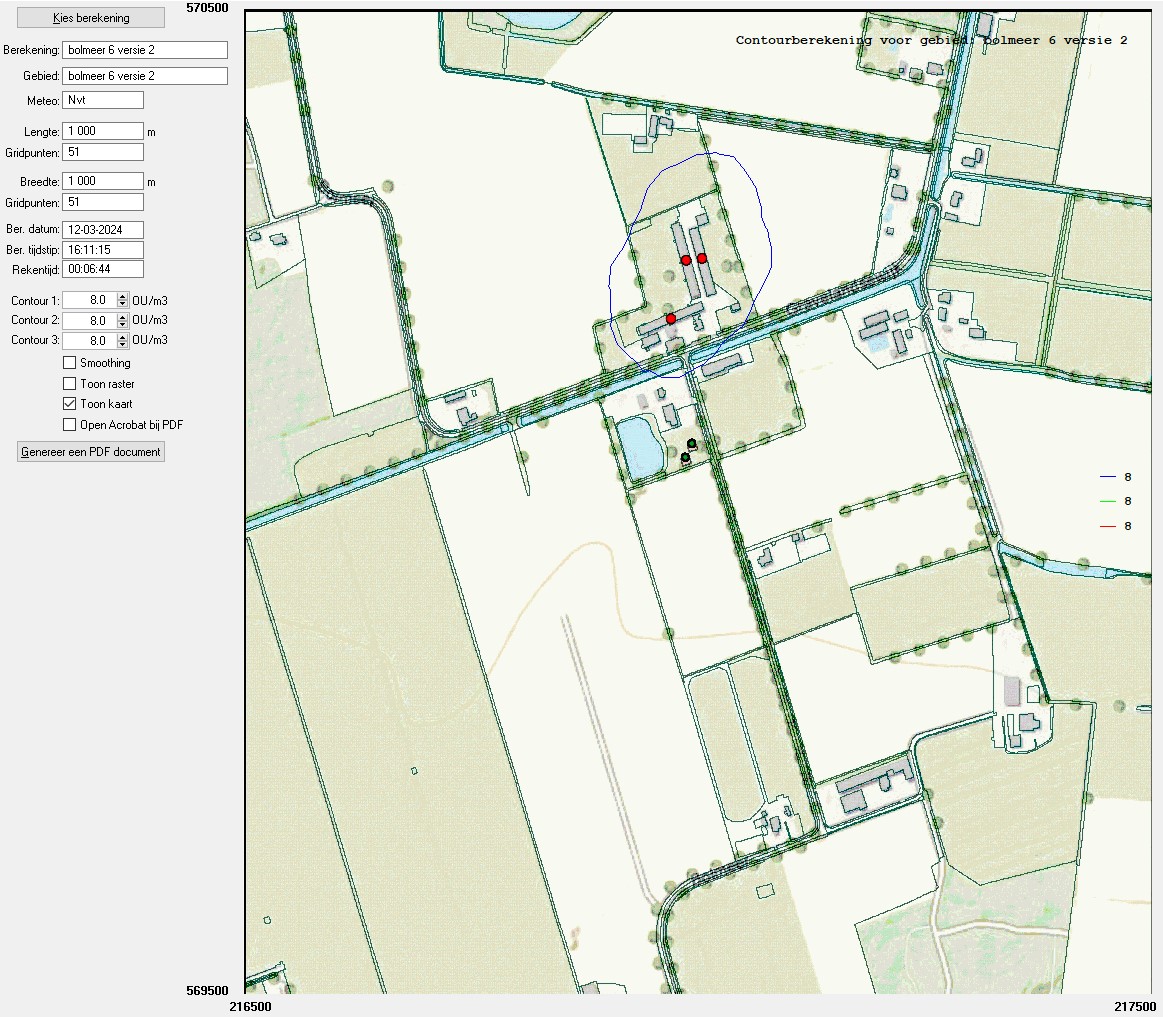Click the red legend line for contour 8

click(1107, 526)
